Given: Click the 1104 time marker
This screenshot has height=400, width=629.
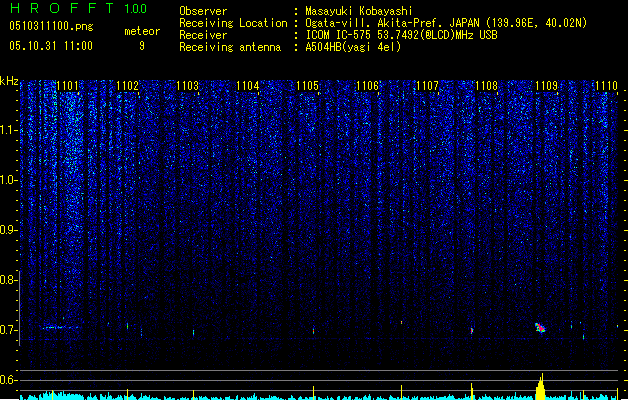Looking at the screenshot, I should coord(248,86).
